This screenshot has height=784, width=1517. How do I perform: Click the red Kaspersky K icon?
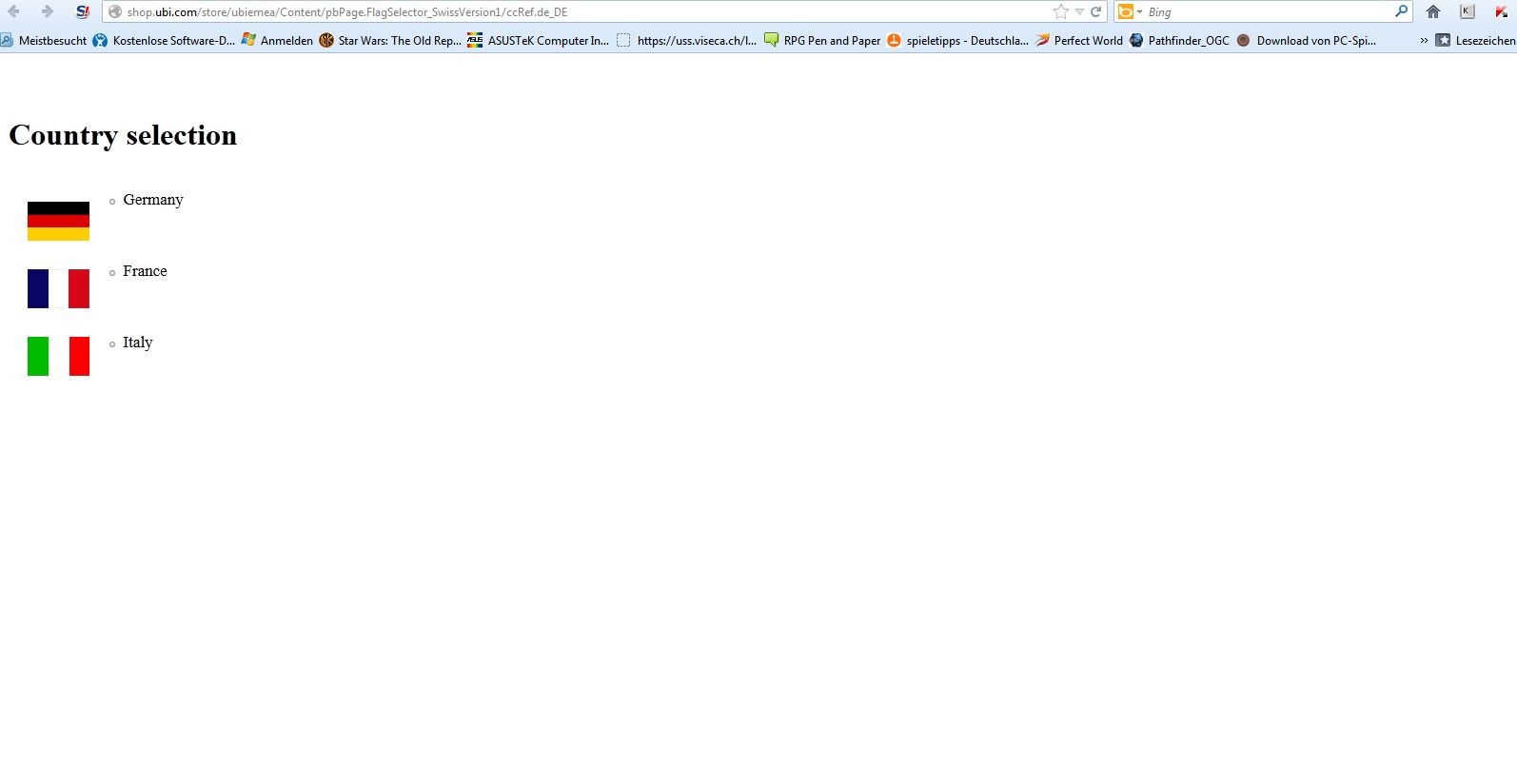coord(1501,11)
